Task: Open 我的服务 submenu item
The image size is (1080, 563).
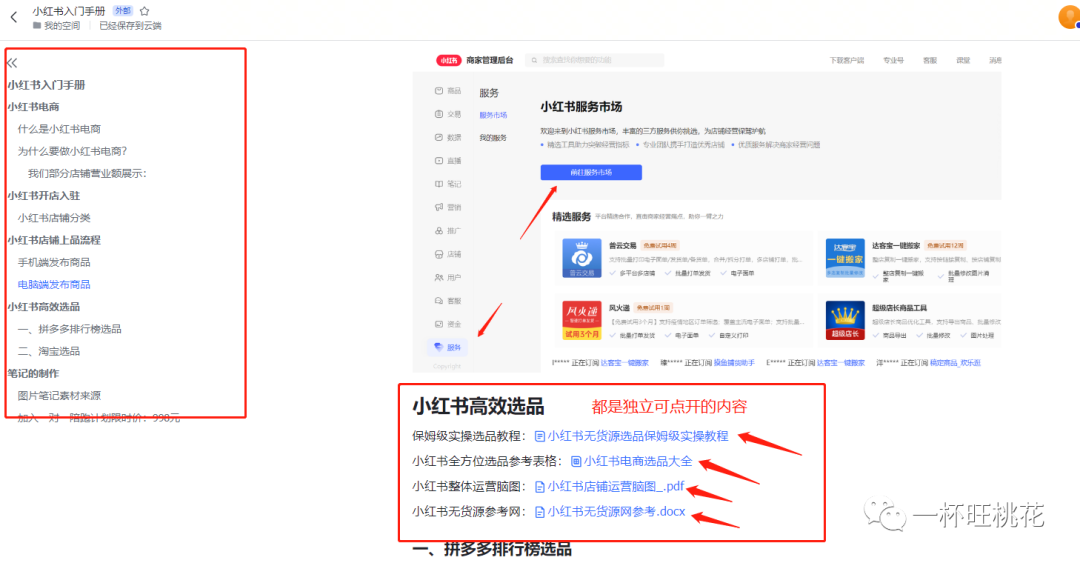Action: [493, 138]
